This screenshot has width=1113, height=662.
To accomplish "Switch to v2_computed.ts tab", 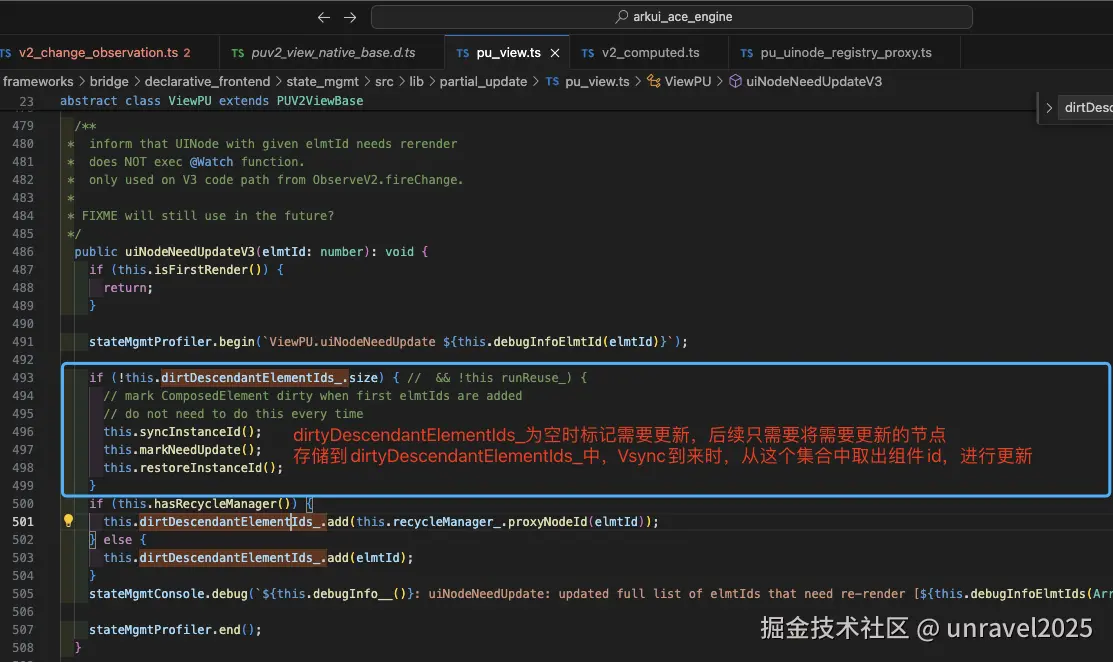I will [650, 53].
